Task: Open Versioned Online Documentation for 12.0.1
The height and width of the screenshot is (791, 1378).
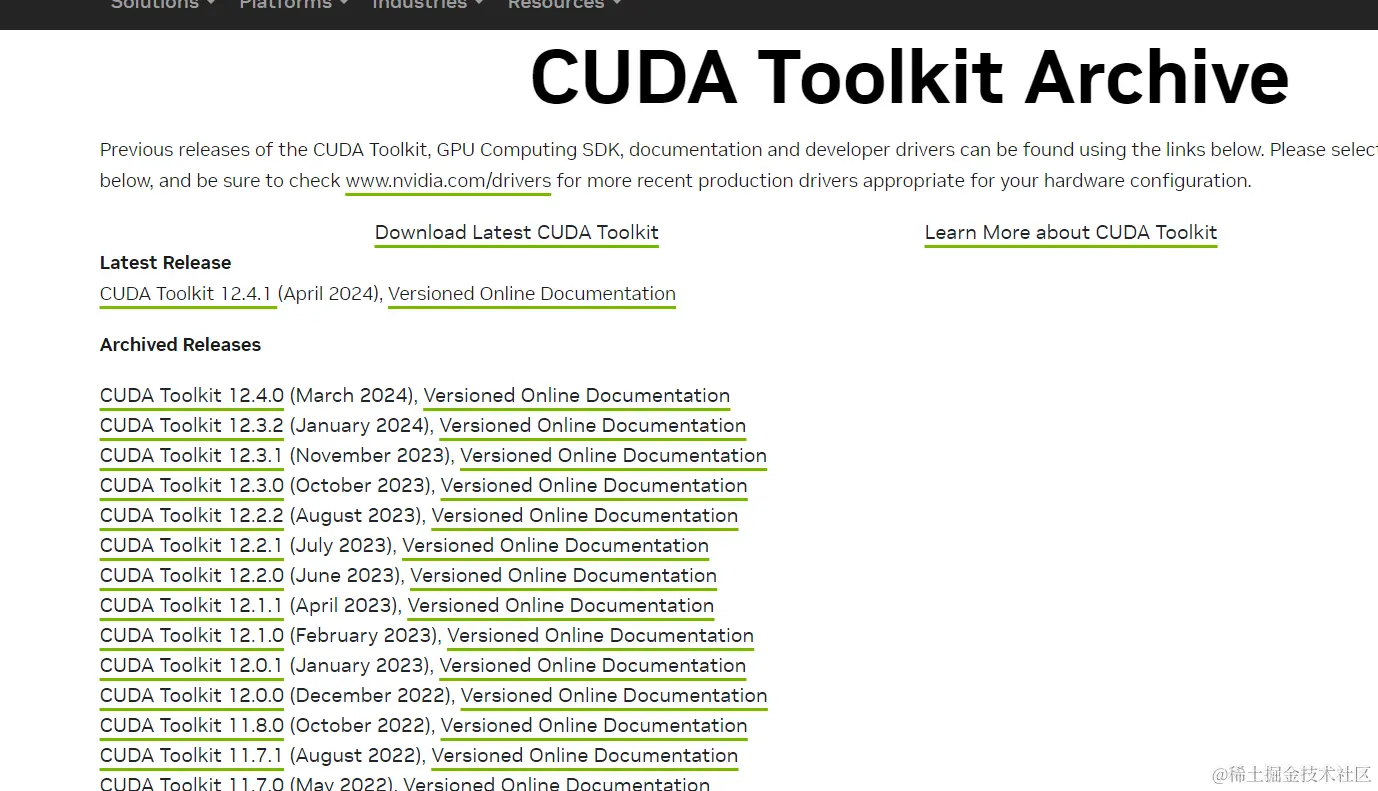Action: tap(593, 666)
